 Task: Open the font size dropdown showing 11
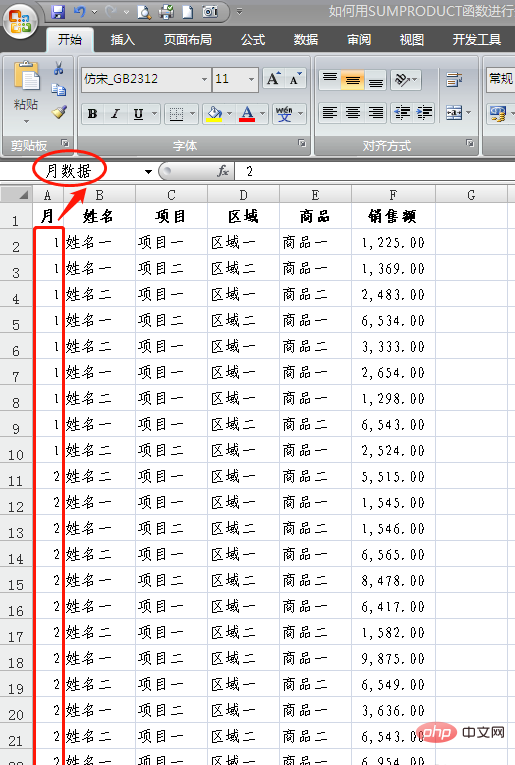(x=251, y=79)
